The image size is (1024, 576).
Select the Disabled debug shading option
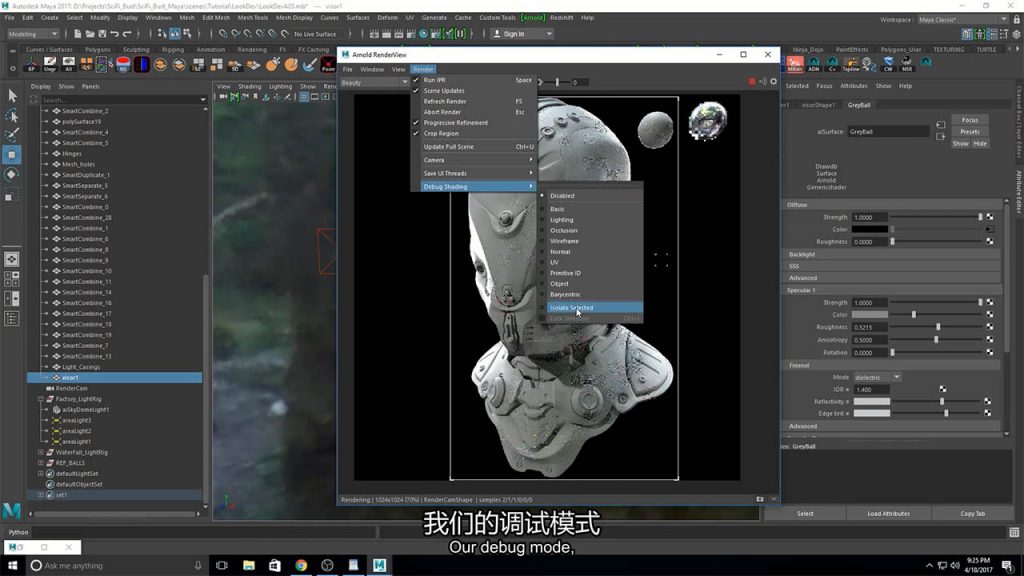coord(590,196)
